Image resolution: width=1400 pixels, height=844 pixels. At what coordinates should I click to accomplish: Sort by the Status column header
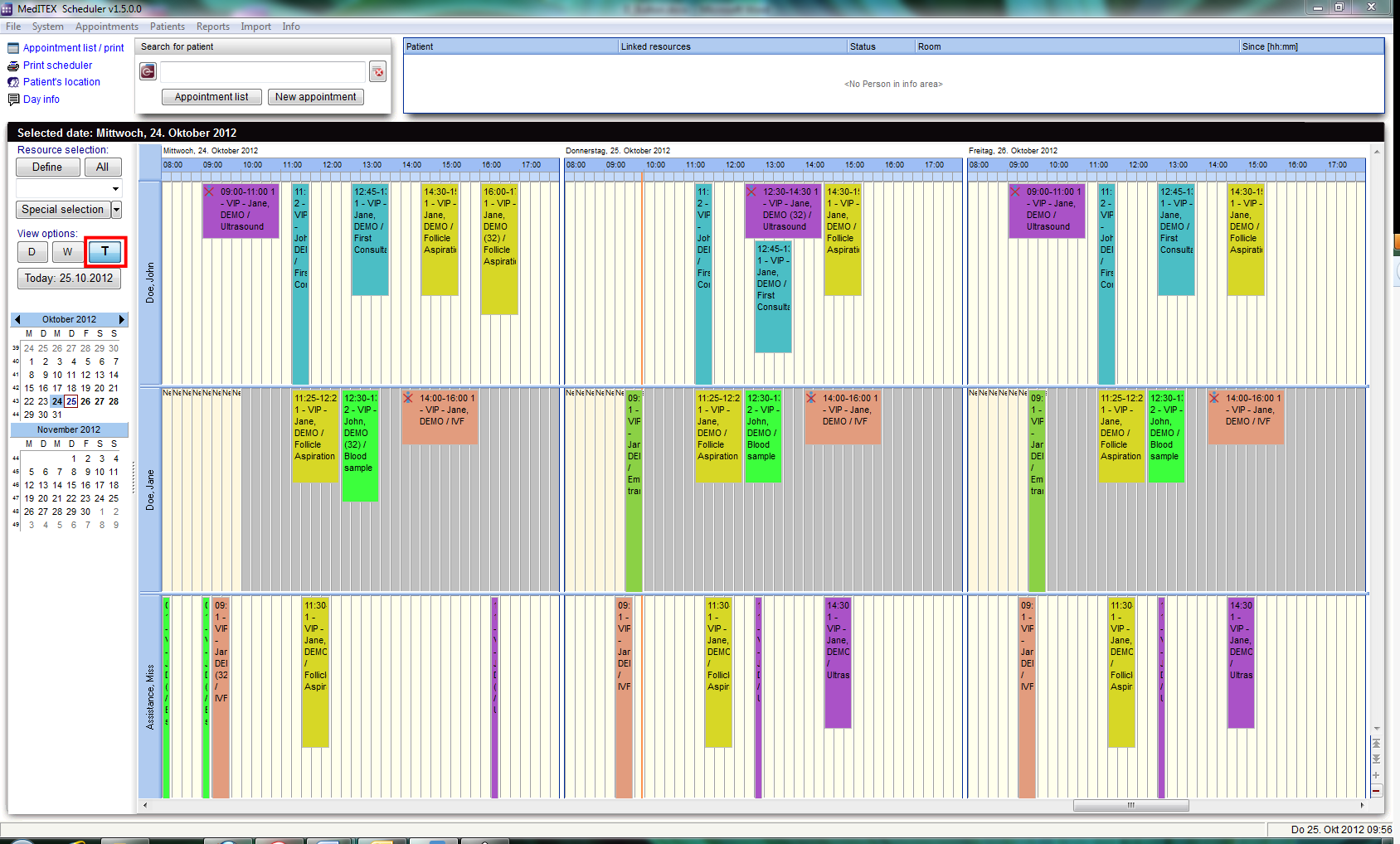pos(881,46)
